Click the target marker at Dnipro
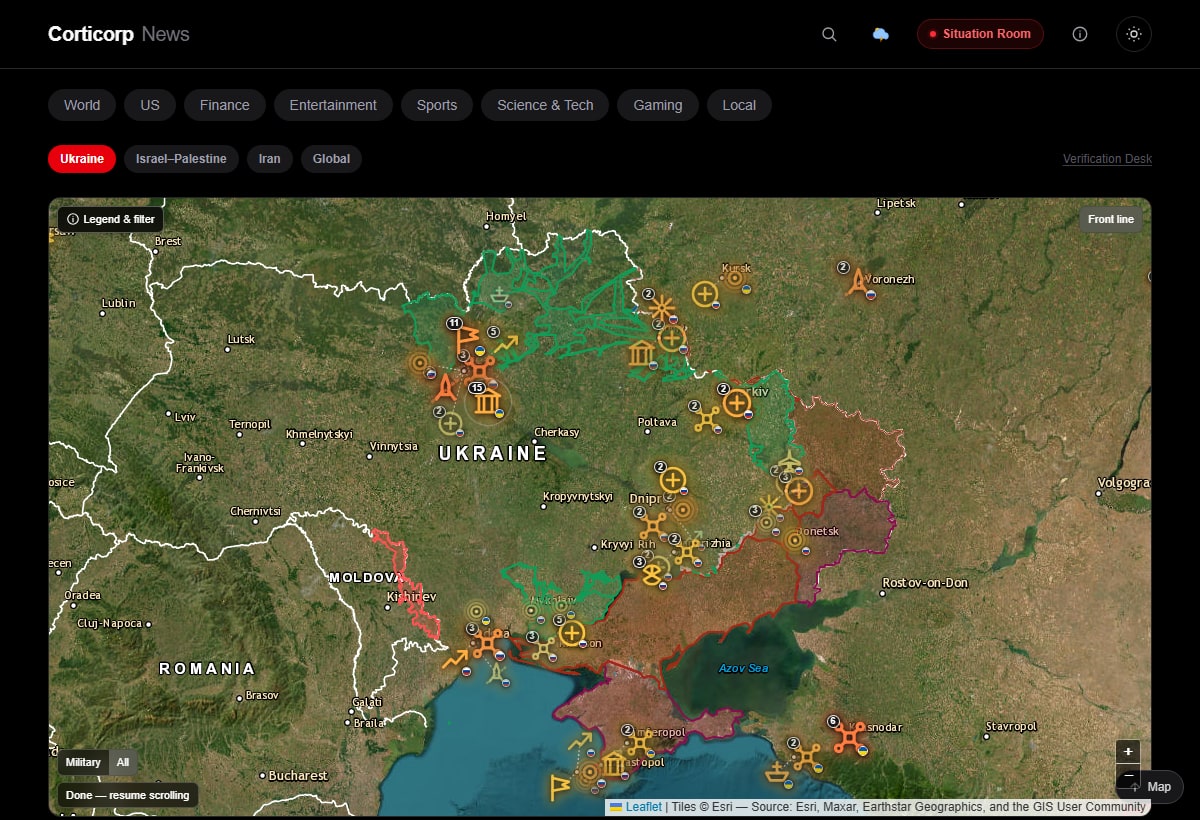The height and width of the screenshot is (820, 1200). [683, 510]
